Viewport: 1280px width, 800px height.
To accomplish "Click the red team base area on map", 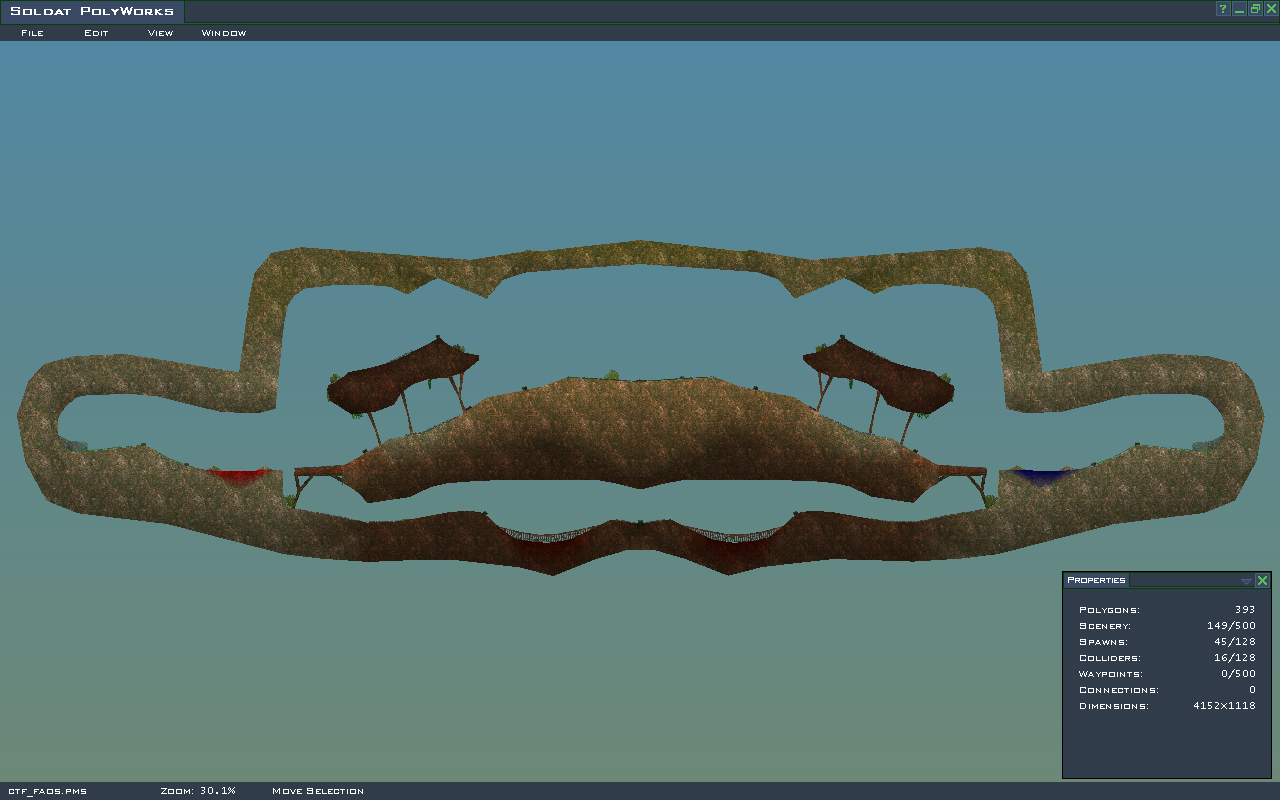I will tap(238, 476).
